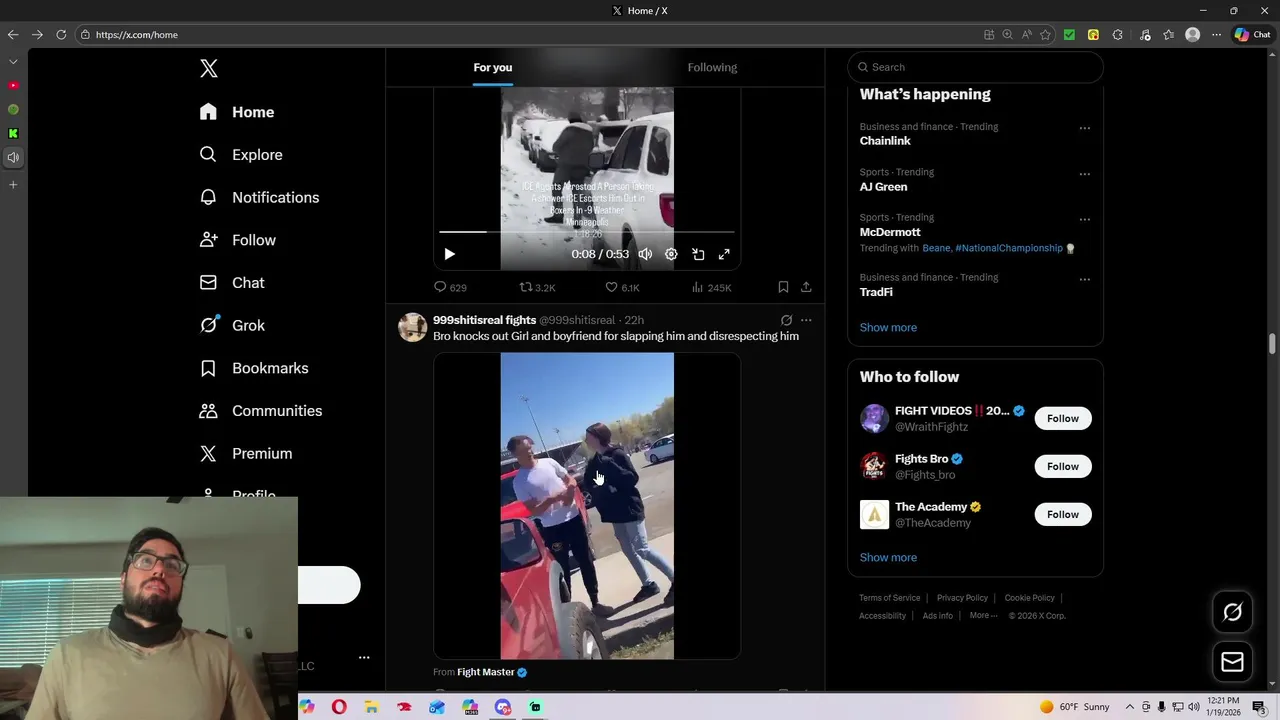
Task: Show more trending topics
Action: coord(888,327)
